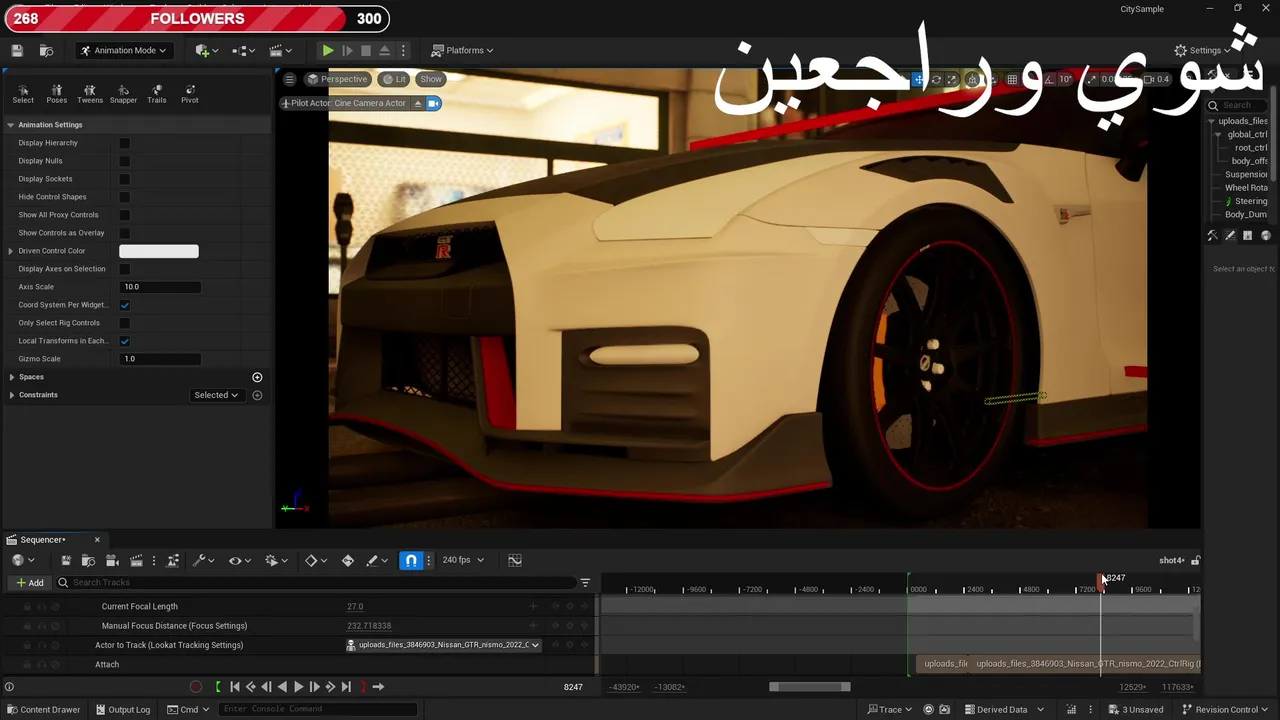
Task: Add a new track with Add button
Action: [29, 583]
